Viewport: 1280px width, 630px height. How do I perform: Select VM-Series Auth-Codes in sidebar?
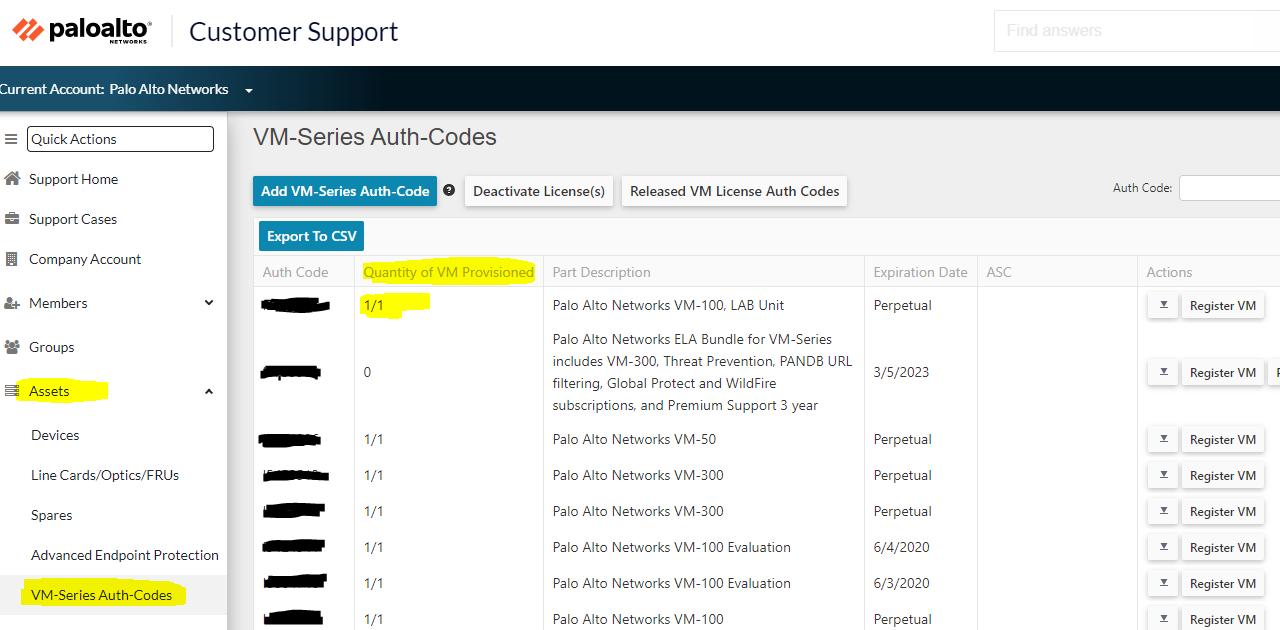coord(101,595)
